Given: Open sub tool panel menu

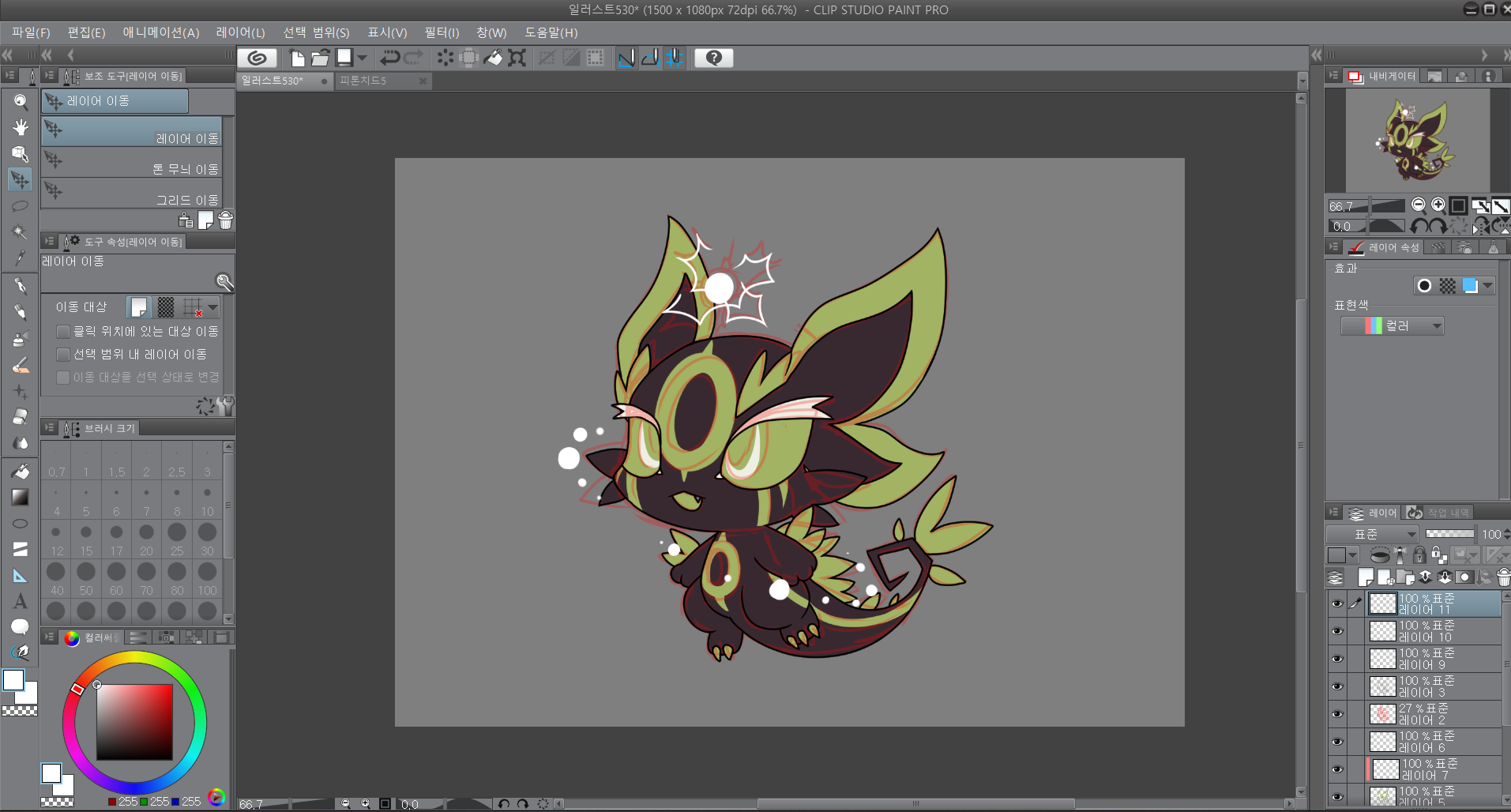Looking at the screenshot, I should [x=49, y=76].
